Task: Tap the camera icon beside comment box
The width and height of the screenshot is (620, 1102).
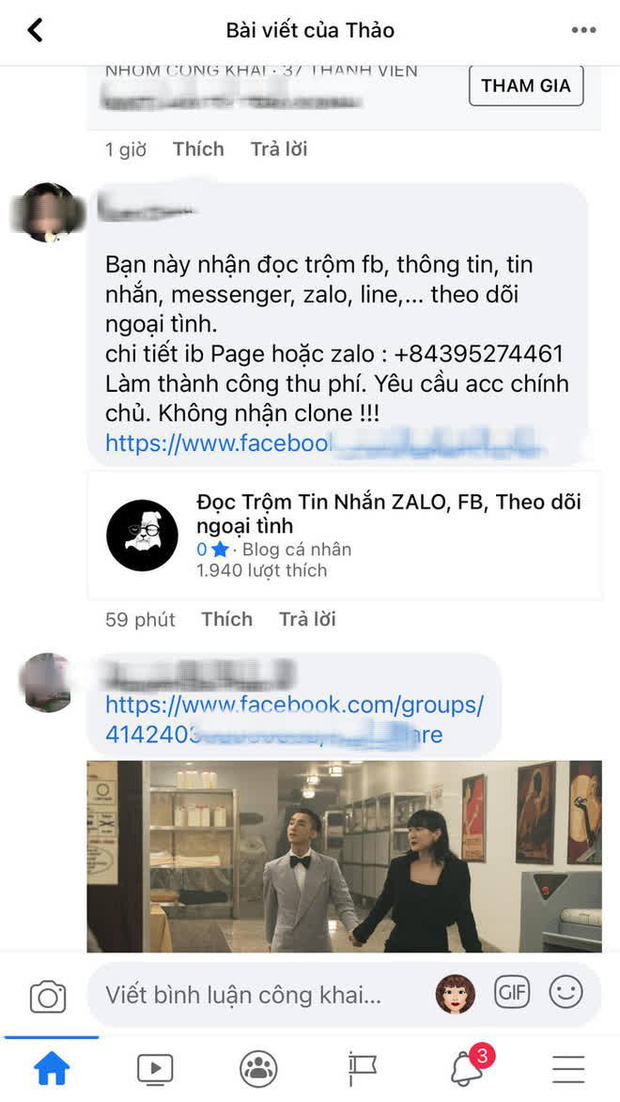Action: 48,997
